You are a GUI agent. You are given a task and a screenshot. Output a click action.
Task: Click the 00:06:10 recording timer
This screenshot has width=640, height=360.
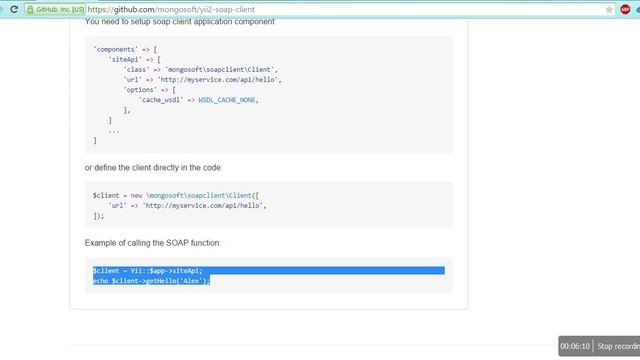(x=575, y=346)
